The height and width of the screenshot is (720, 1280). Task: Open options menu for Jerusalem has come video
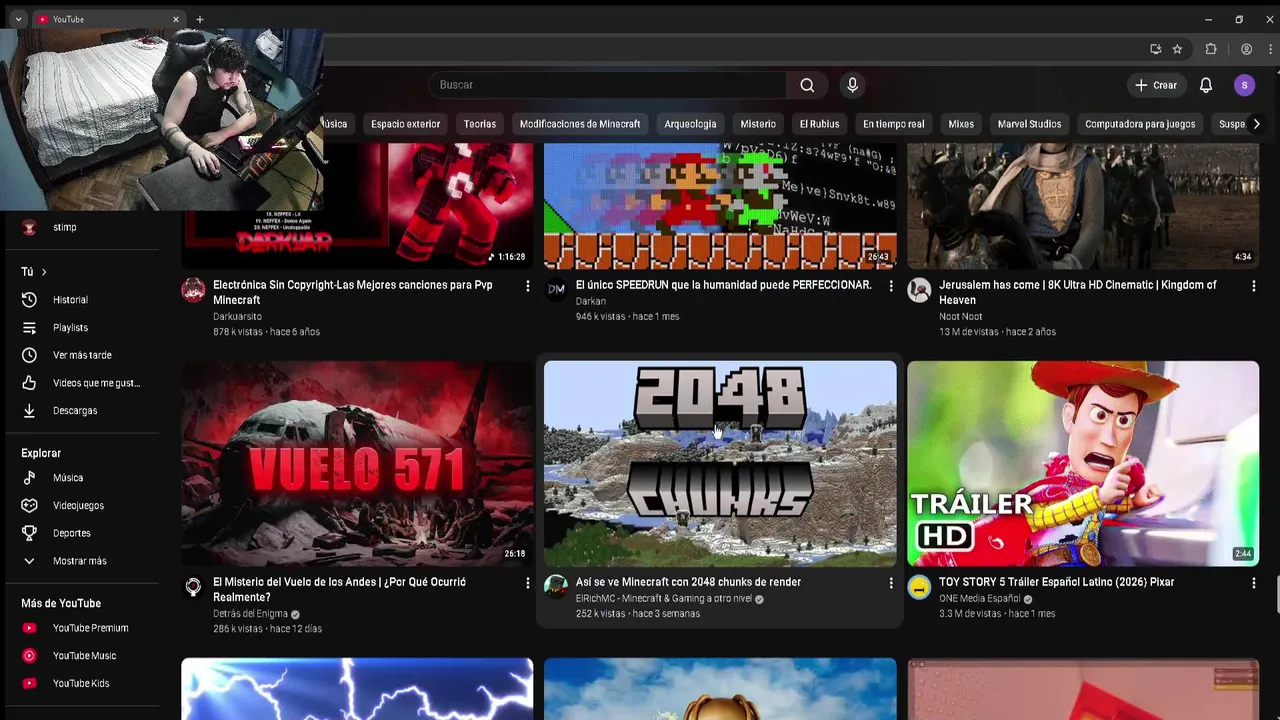[1254, 286]
